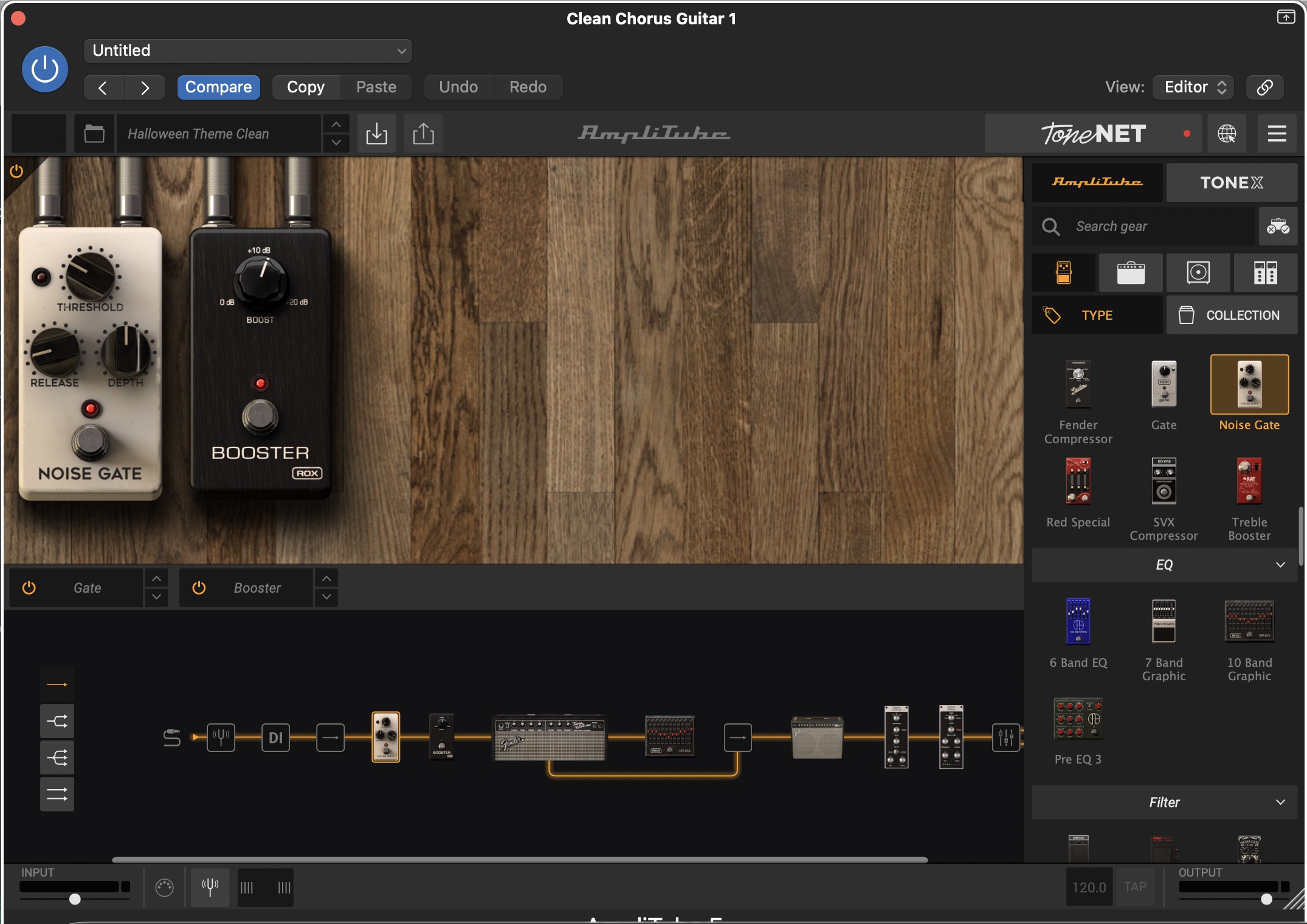The image size is (1307, 924).
Task: Click the tuner icon in the bottom bar
Action: [210, 888]
